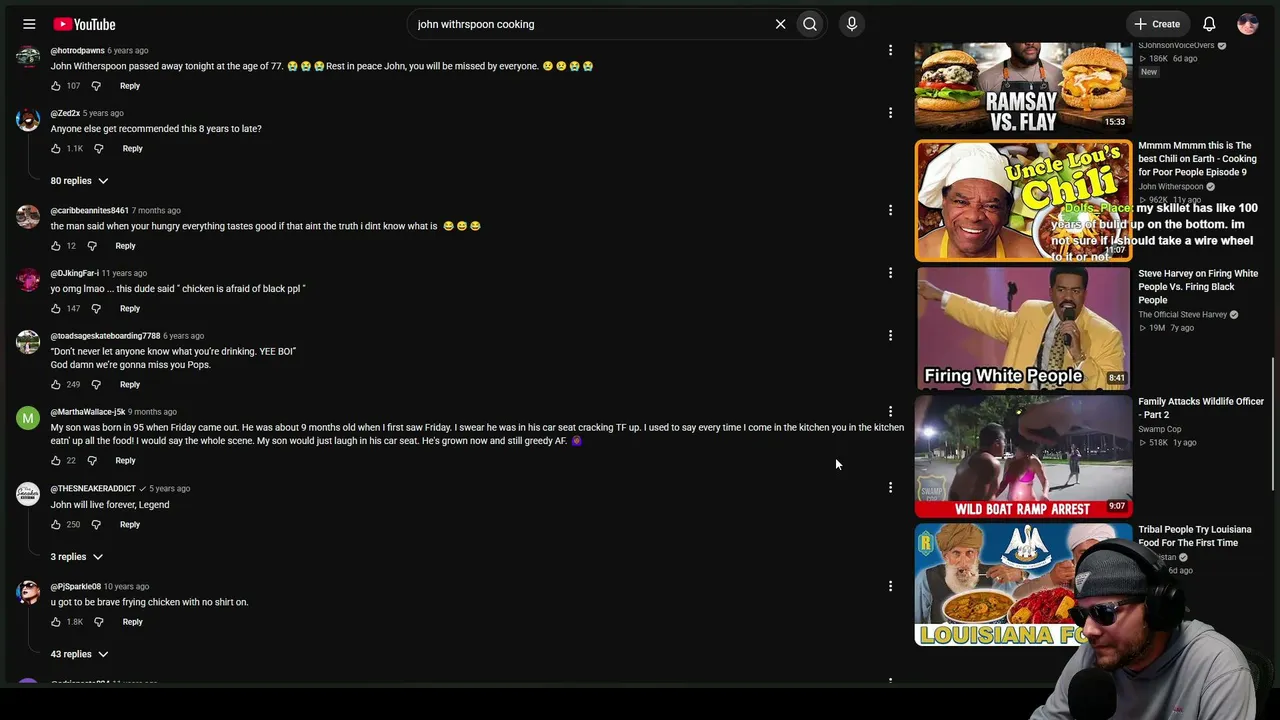Open the notifications bell

[1209, 24]
